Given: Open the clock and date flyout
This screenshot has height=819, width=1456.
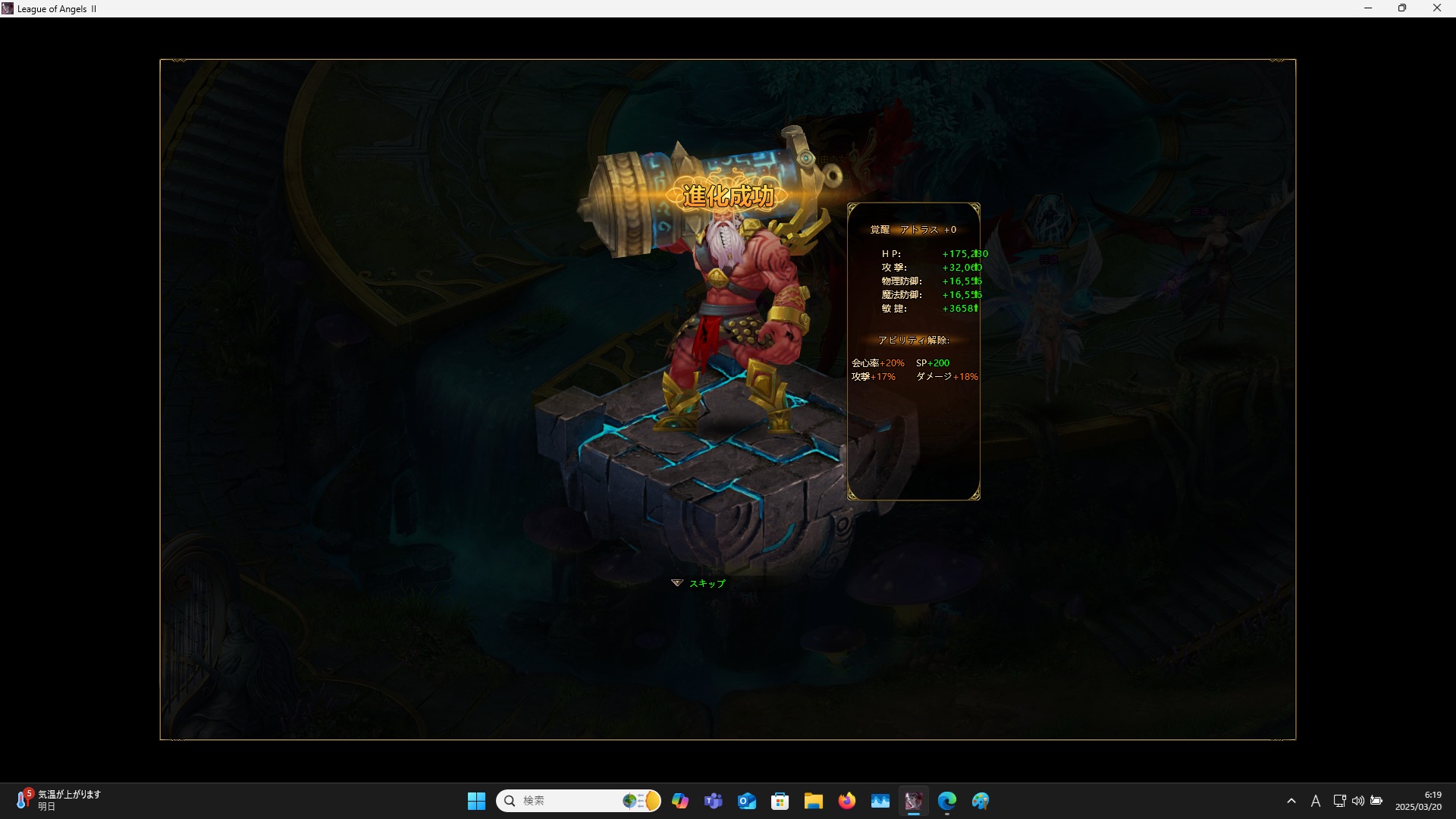Looking at the screenshot, I should [x=1418, y=801].
